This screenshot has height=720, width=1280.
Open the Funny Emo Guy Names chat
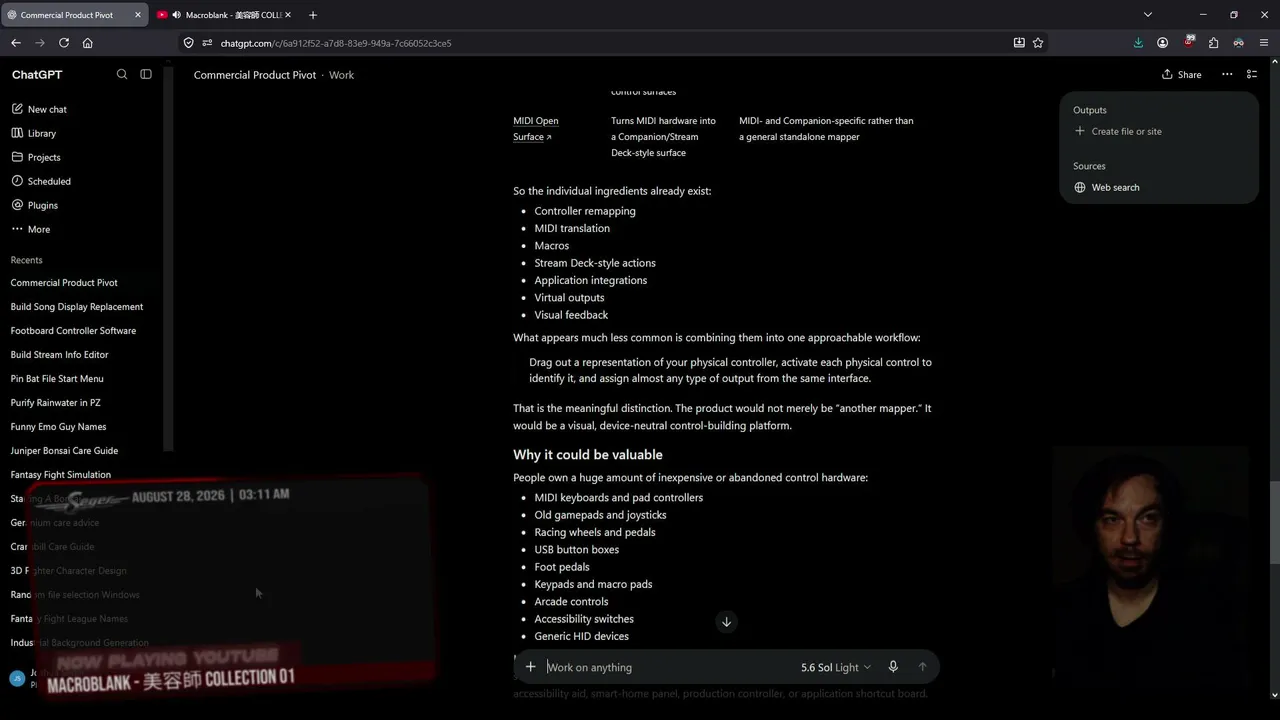[58, 427]
